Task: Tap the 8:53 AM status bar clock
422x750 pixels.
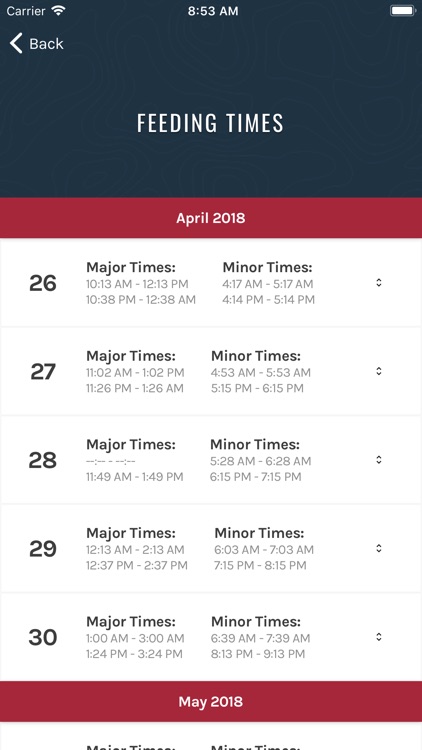Action: [x=213, y=11]
